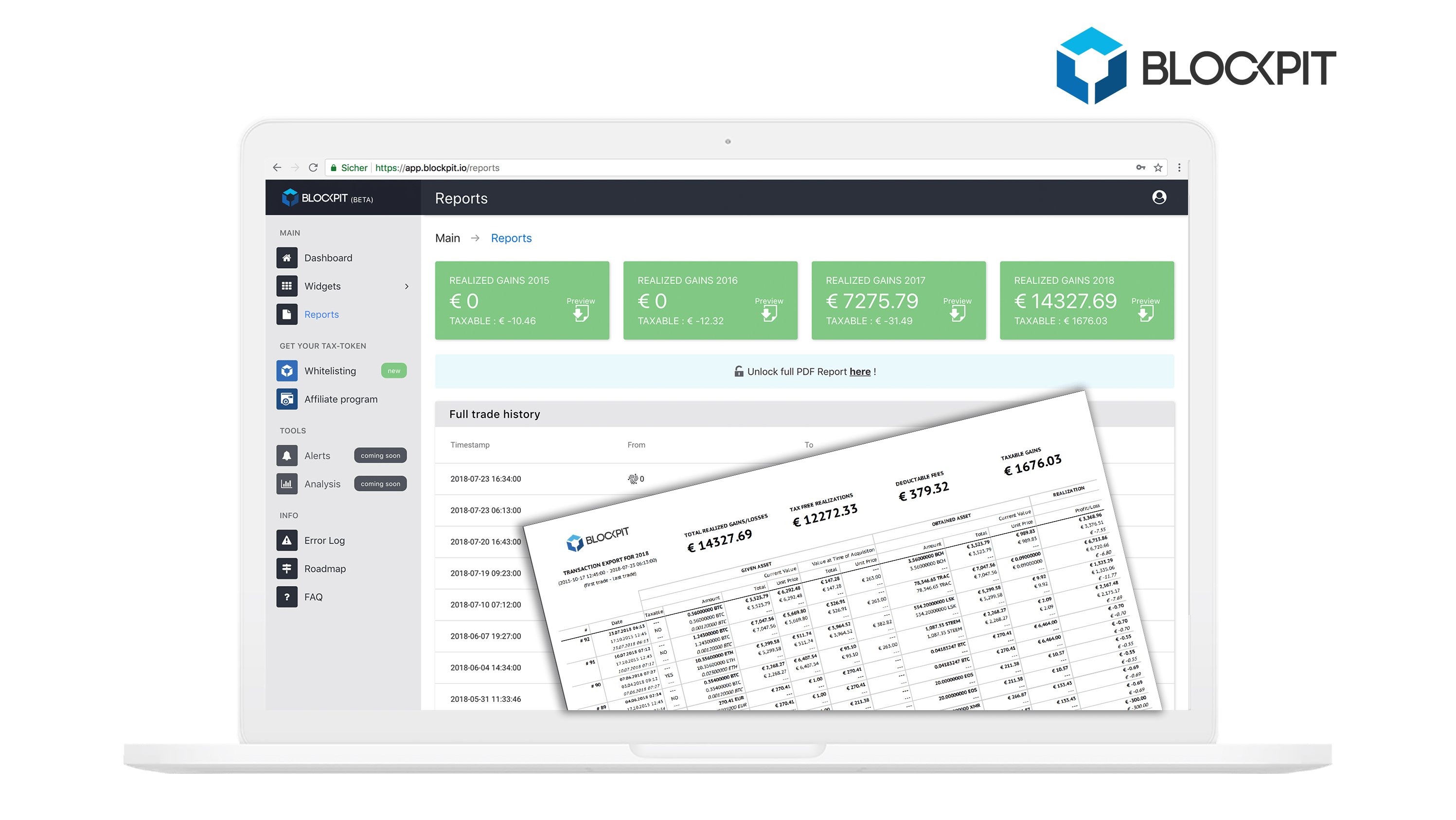1456x820 pixels.
Task: Select Reports in the sidebar
Action: coord(321,315)
